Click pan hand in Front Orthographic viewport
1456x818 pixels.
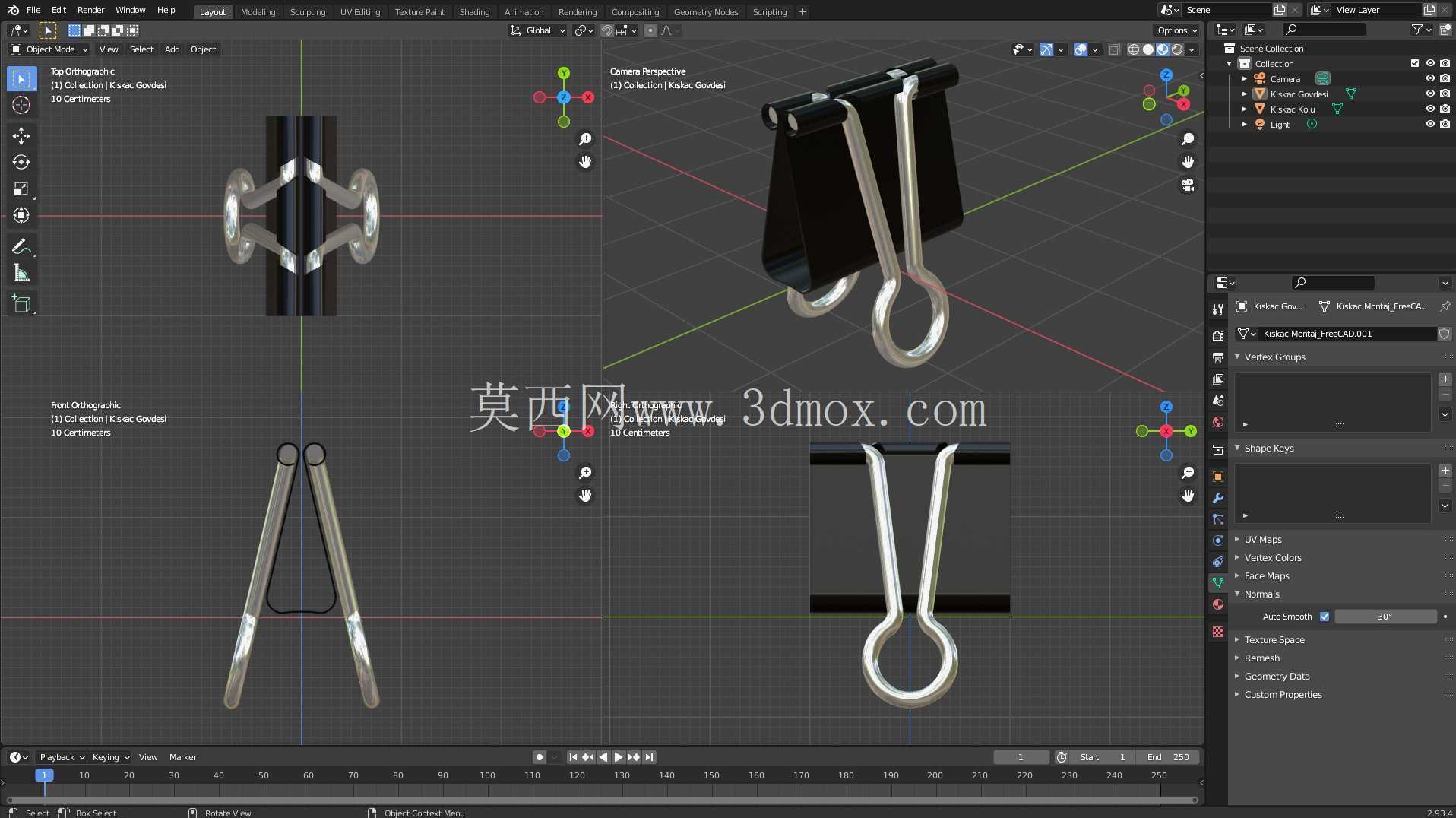pos(585,496)
